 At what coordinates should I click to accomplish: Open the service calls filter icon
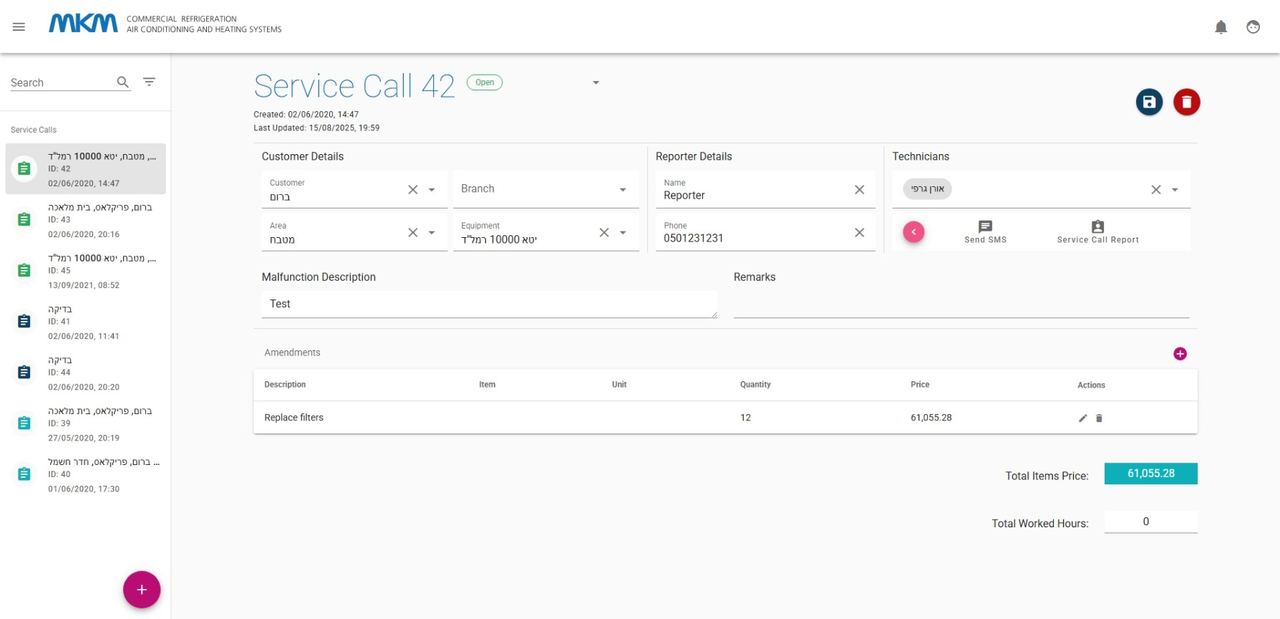tap(149, 82)
